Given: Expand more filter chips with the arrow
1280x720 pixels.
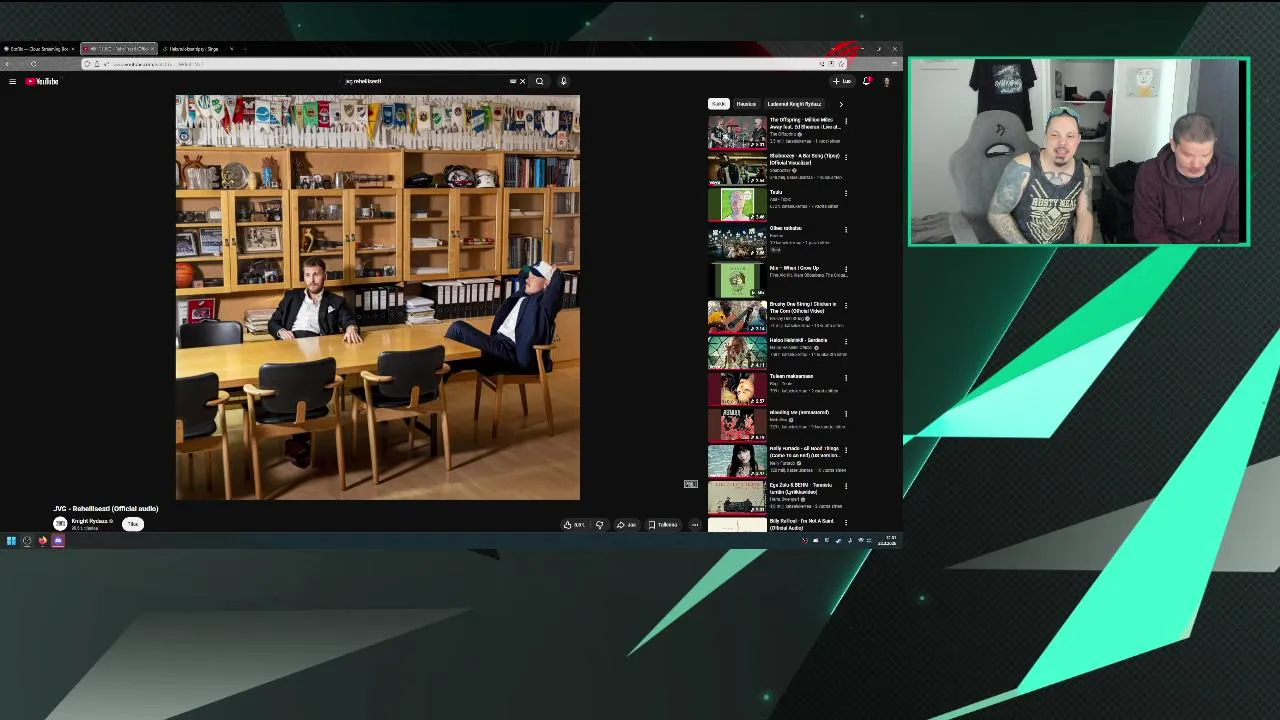Looking at the screenshot, I should pos(840,104).
